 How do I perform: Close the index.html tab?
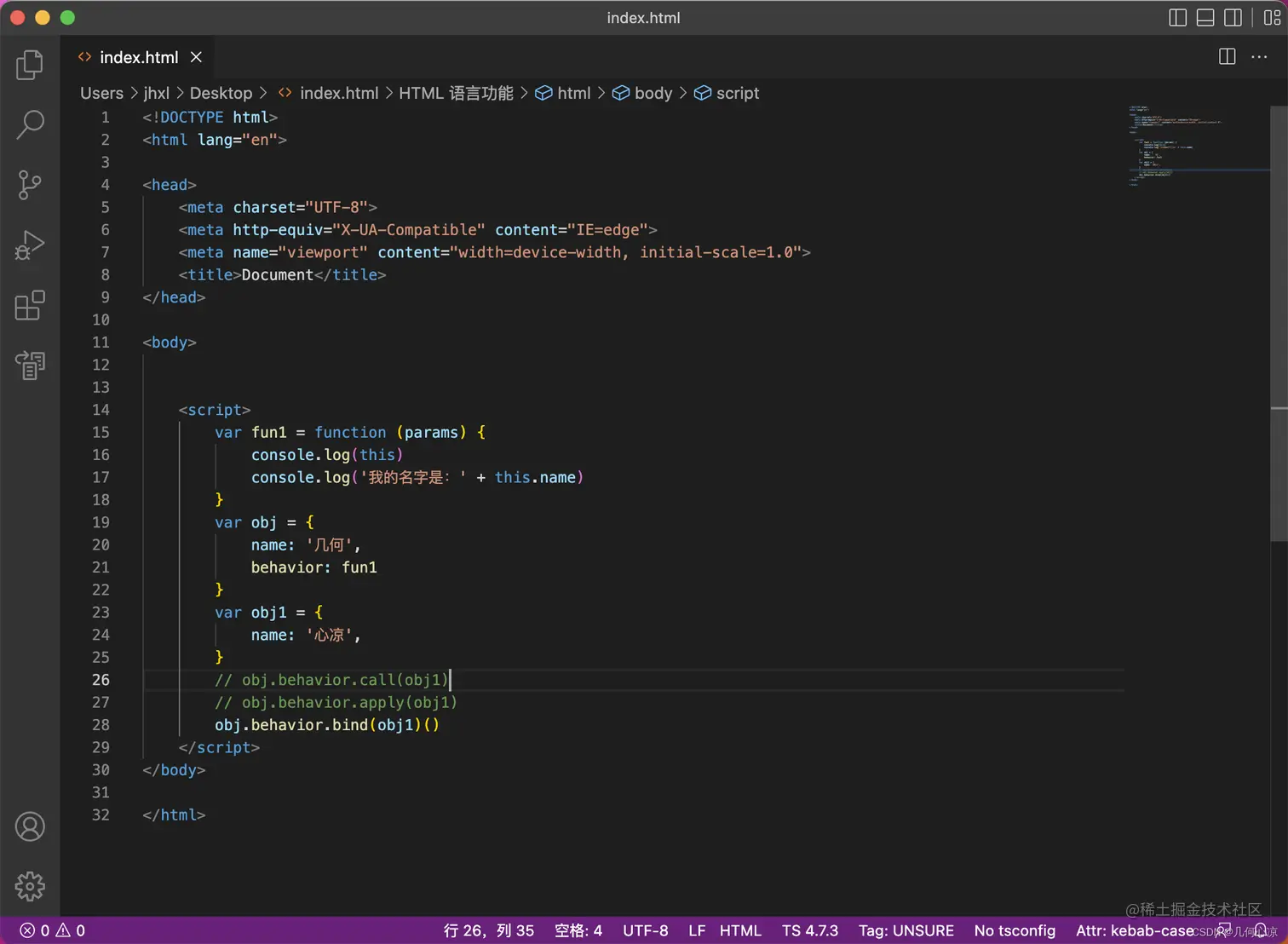tap(196, 57)
